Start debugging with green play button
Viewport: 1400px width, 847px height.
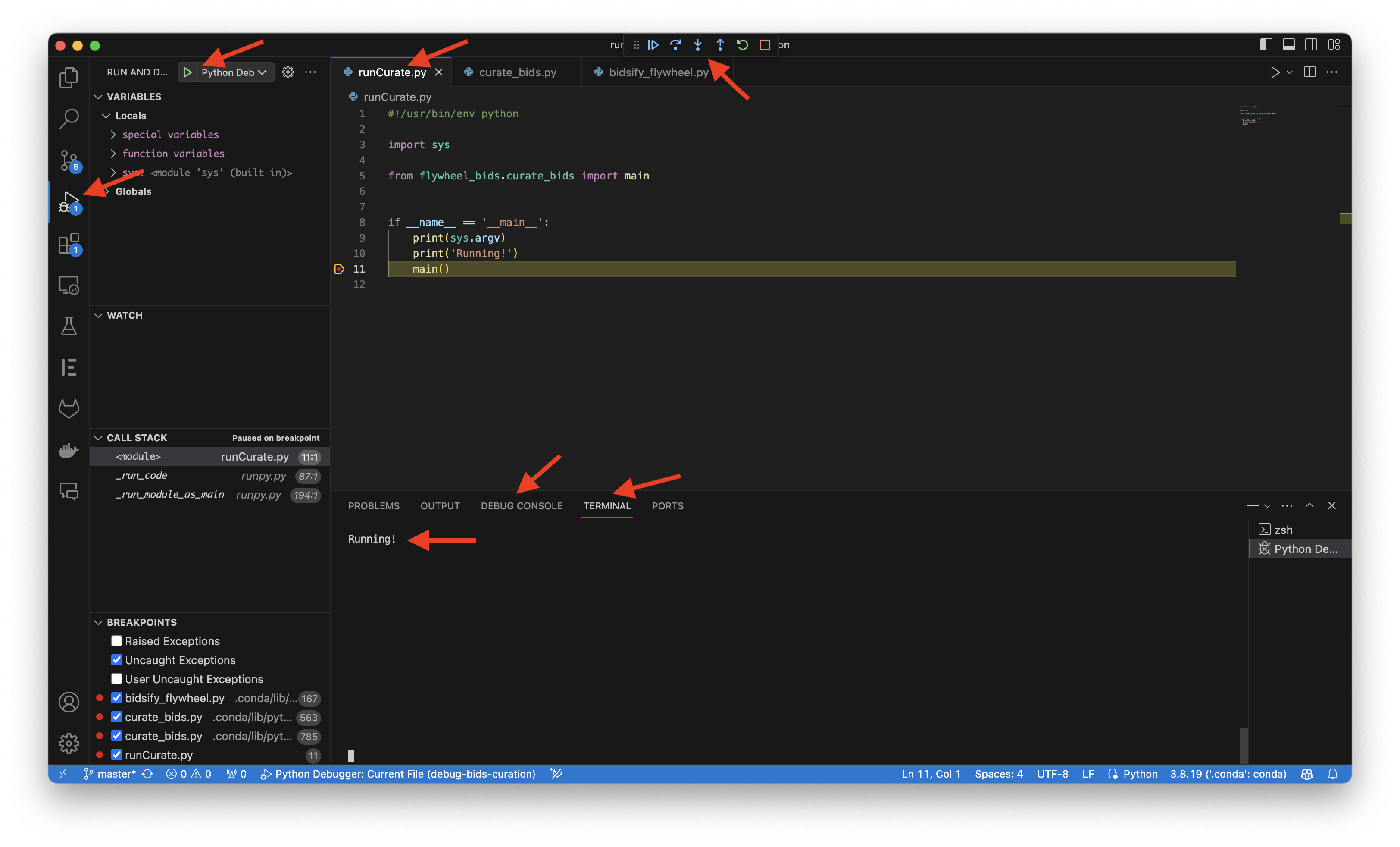(x=187, y=72)
